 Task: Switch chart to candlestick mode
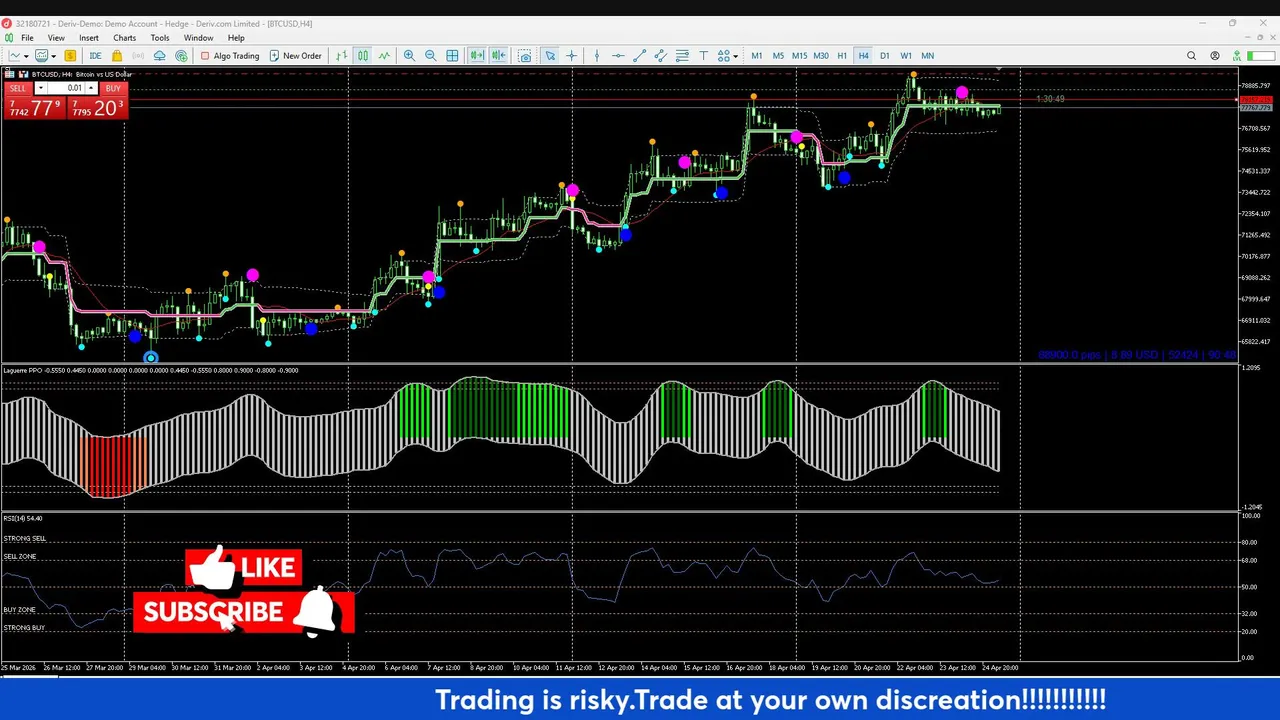363,56
